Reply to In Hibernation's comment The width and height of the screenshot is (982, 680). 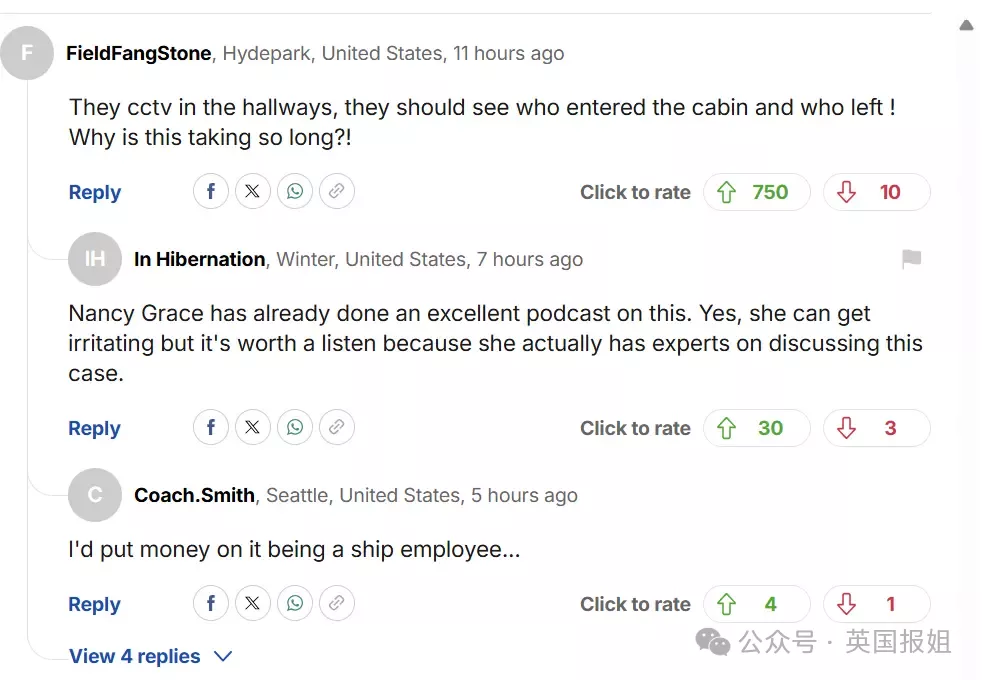pos(94,429)
